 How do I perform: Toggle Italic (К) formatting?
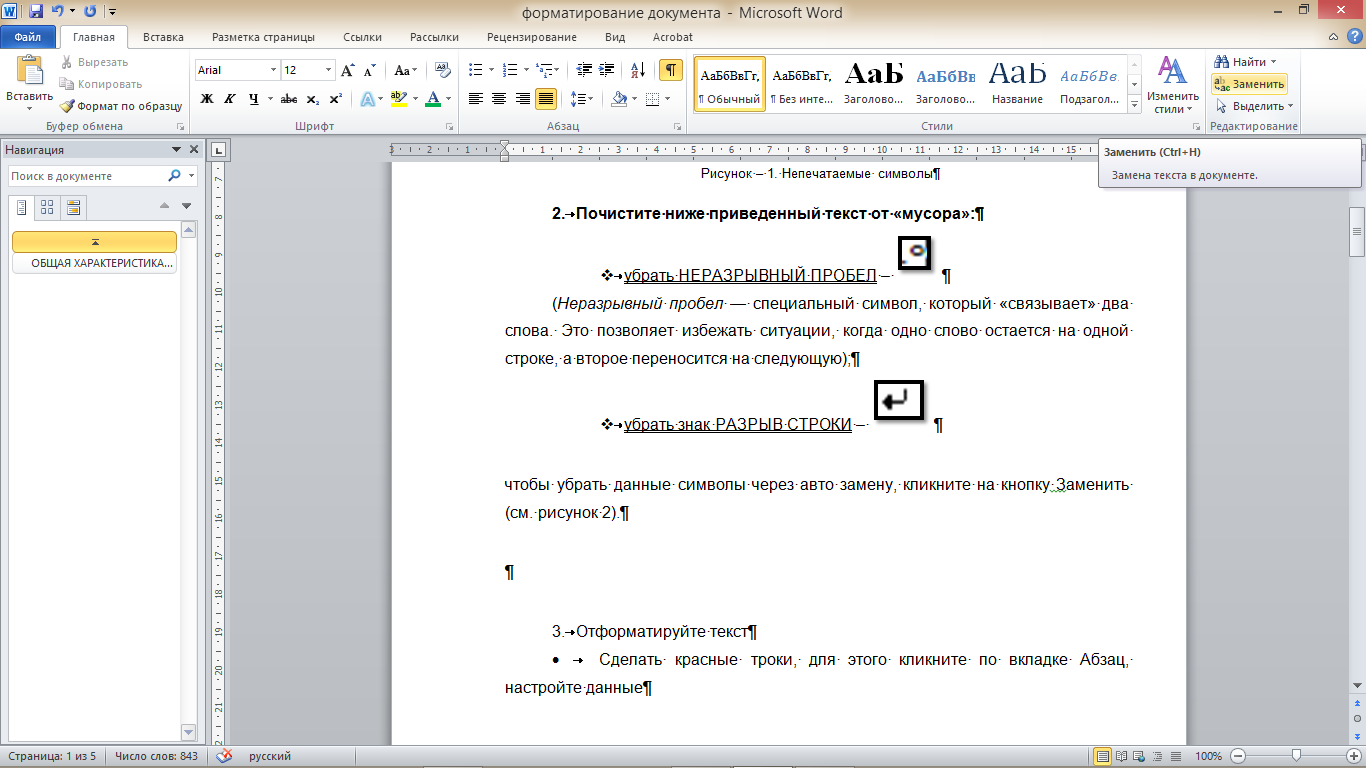pyautogui.click(x=230, y=98)
